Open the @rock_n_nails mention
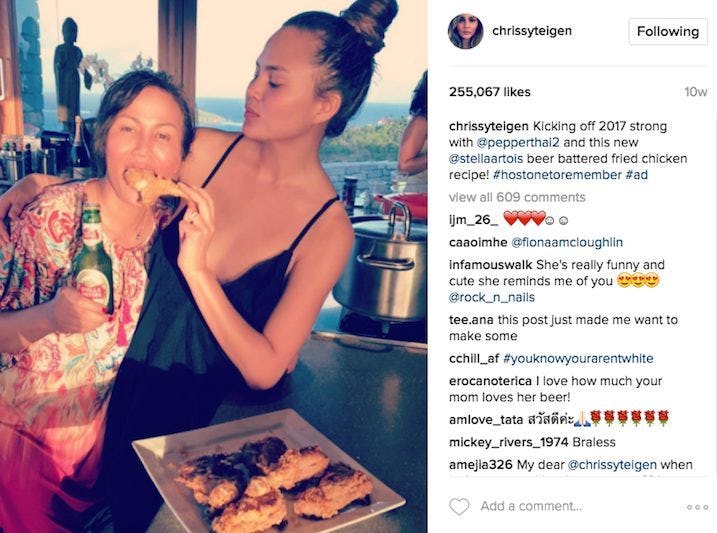This screenshot has height=533, width=717. (492, 298)
